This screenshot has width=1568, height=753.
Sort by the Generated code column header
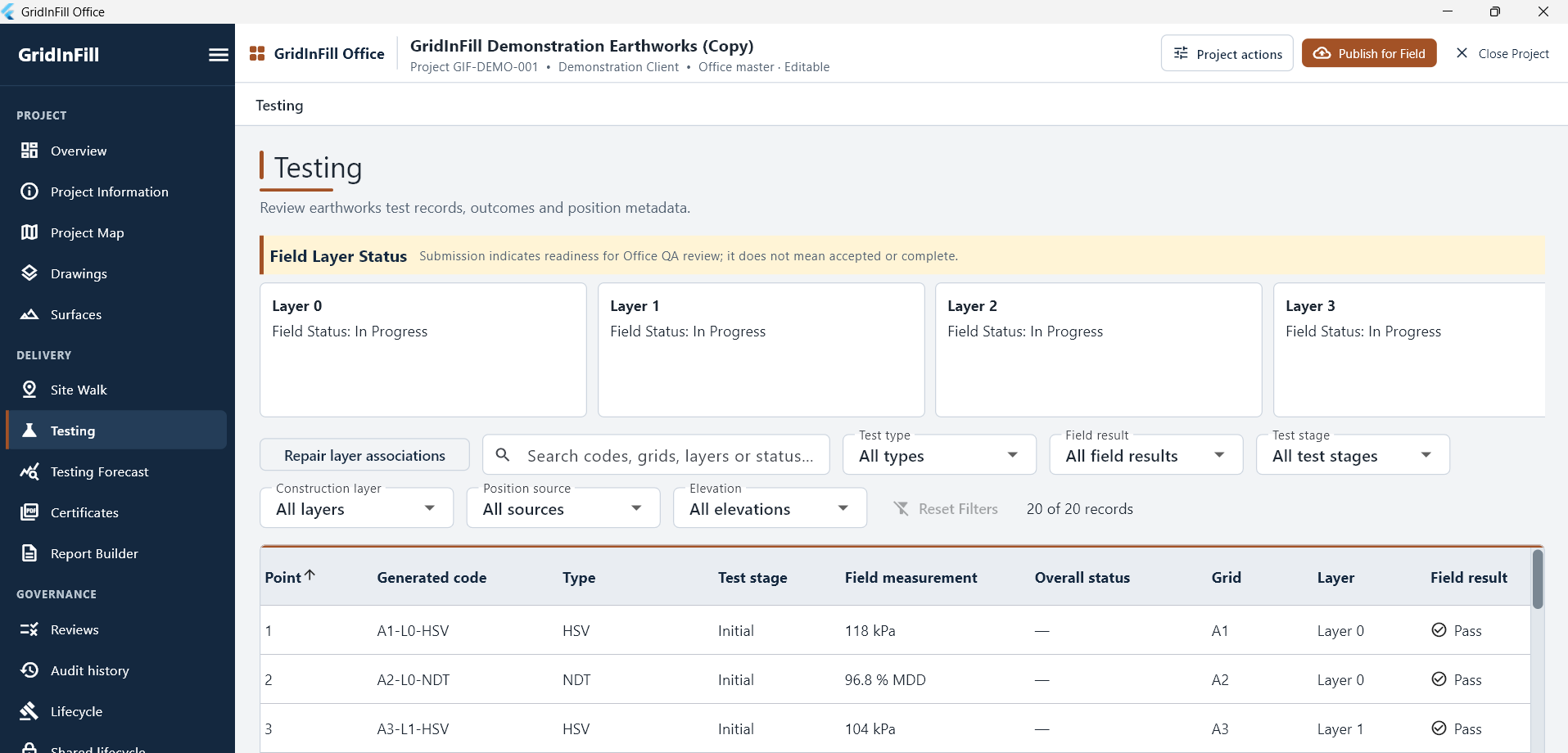432,577
